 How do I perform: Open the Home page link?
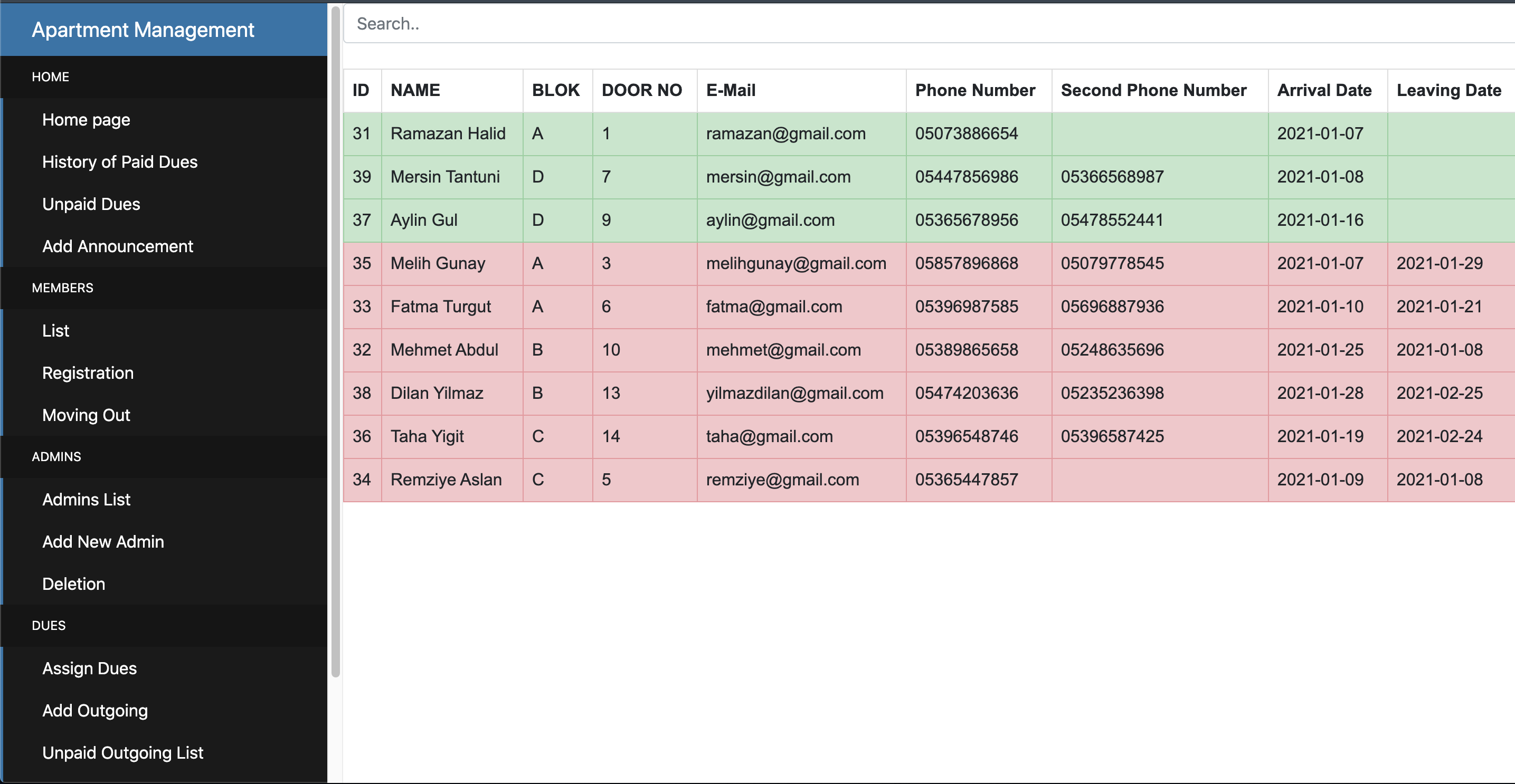[x=86, y=120]
